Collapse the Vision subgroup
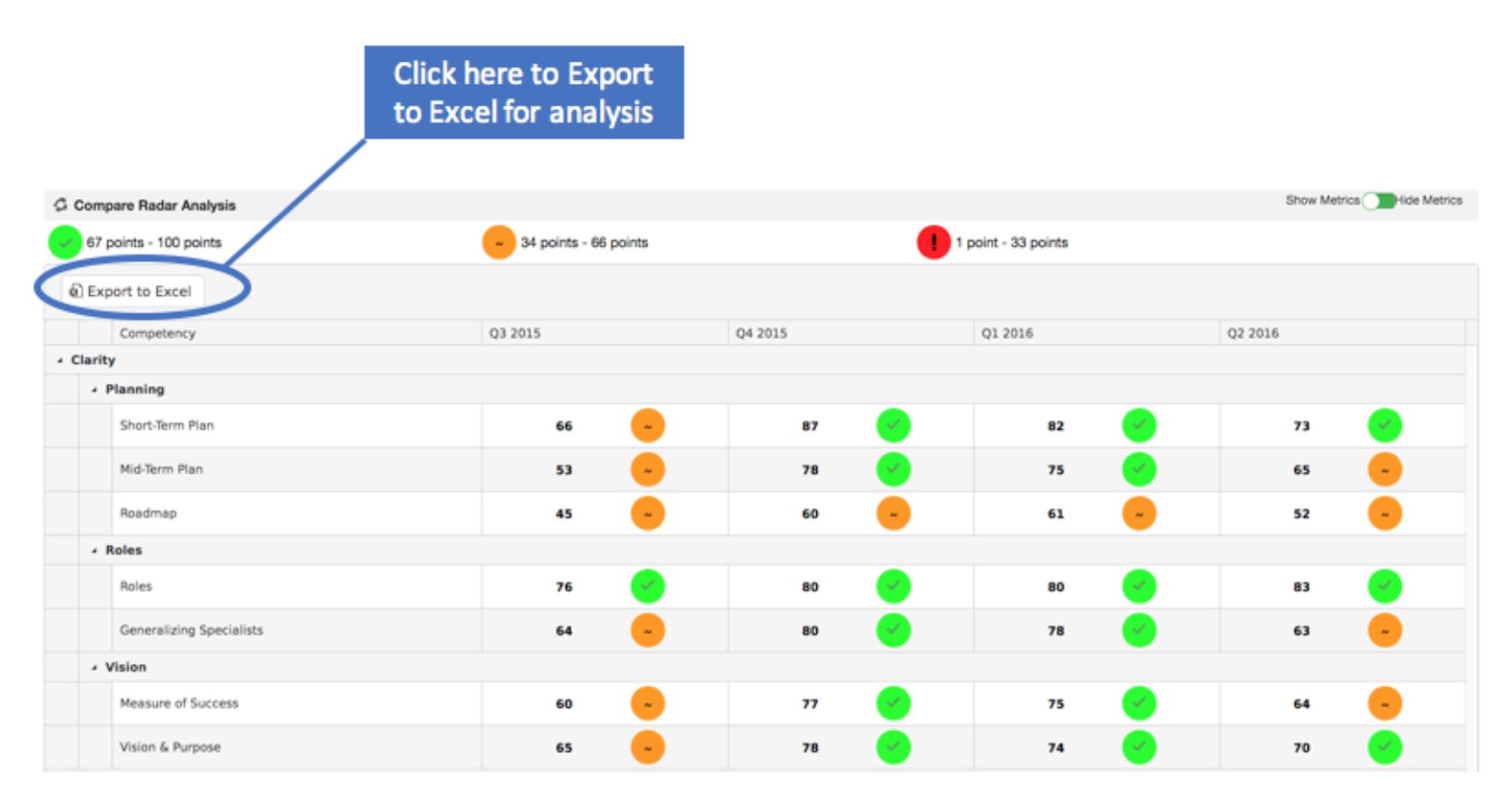 (x=94, y=668)
